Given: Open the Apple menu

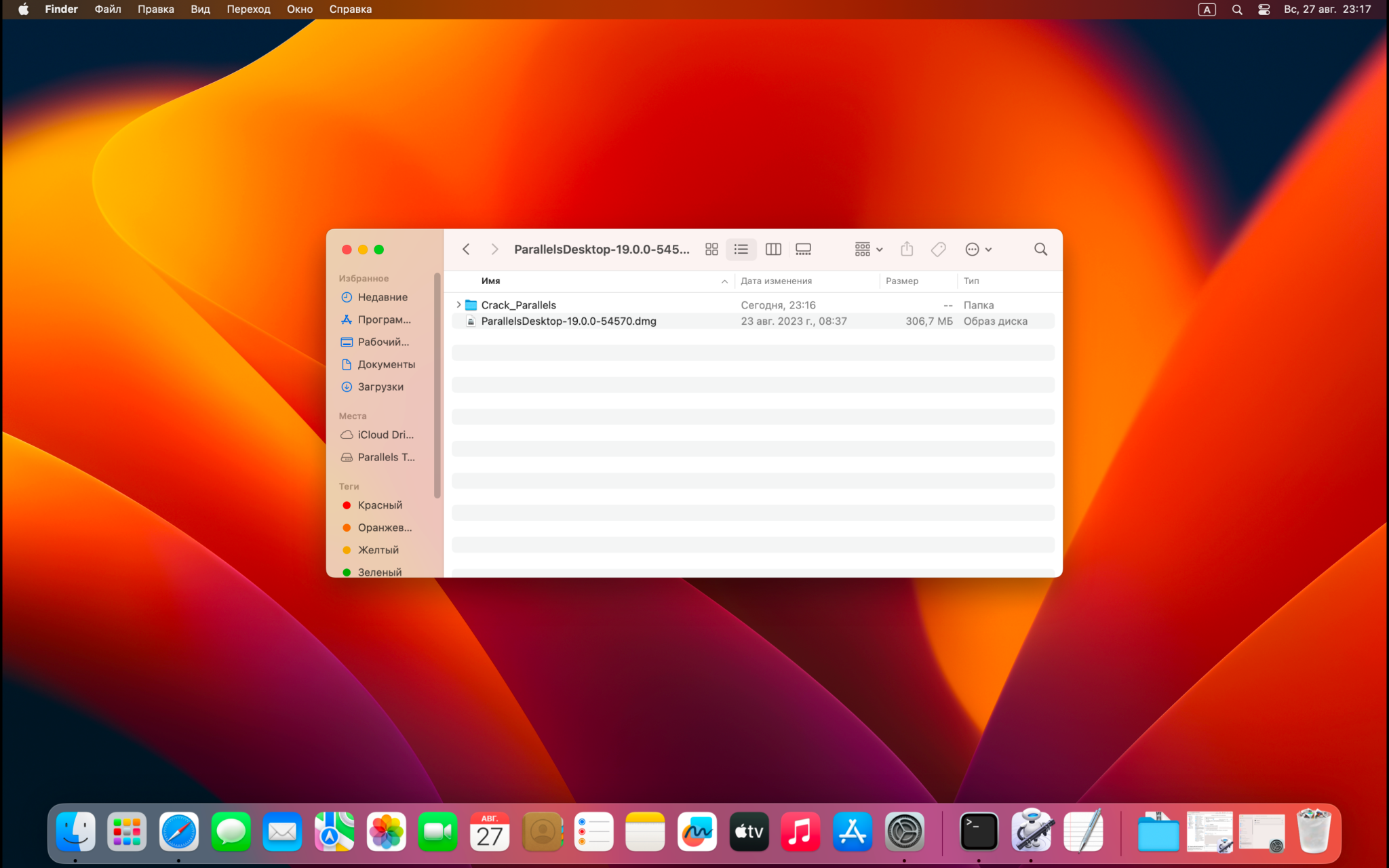Looking at the screenshot, I should pyautogui.click(x=23, y=9).
